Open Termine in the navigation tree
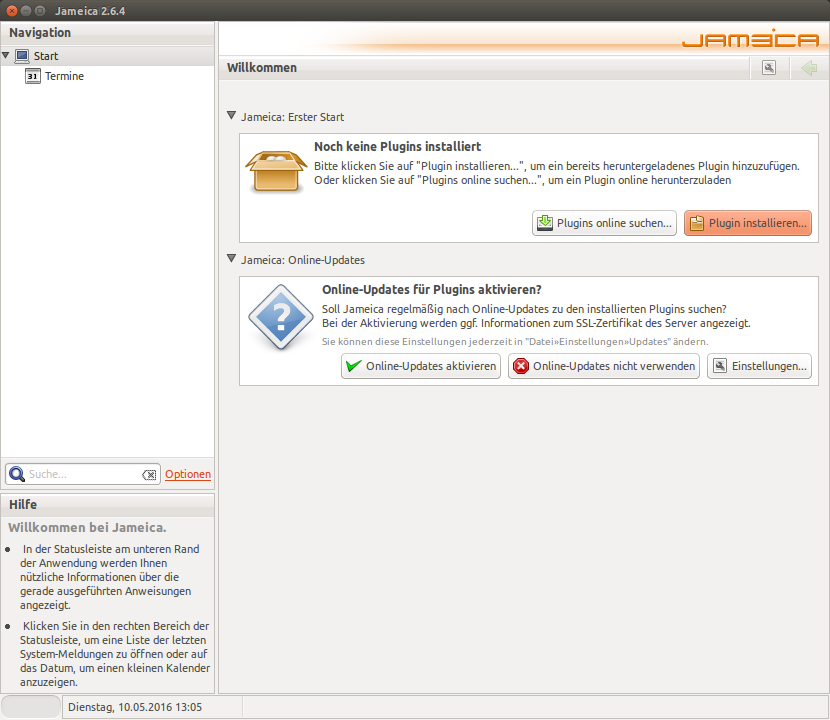The width and height of the screenshot is (830, 720). [x=65, y=76]
